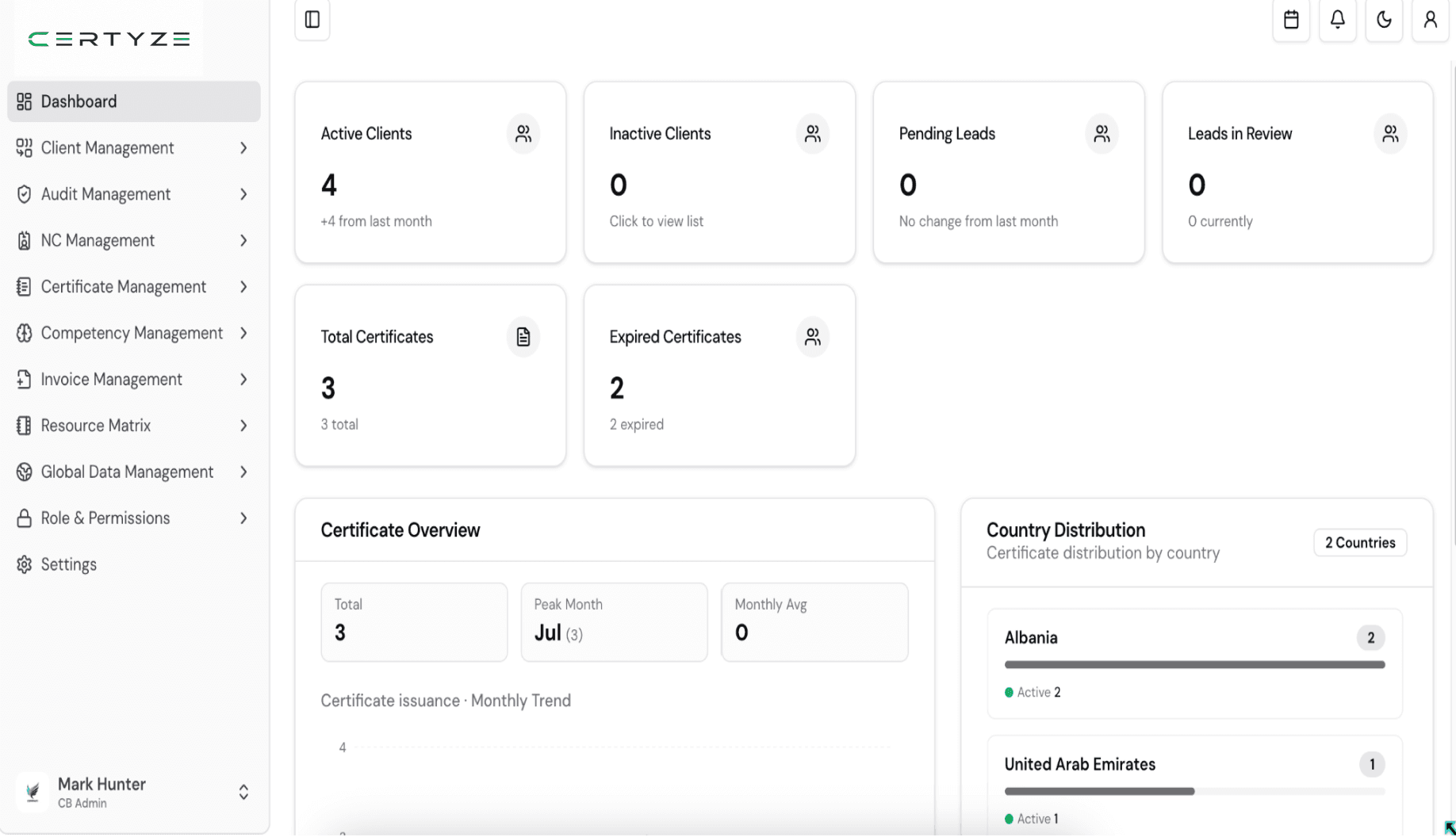
Task: Click Mark Hunter's avatar
Action: tap(33, 792)
